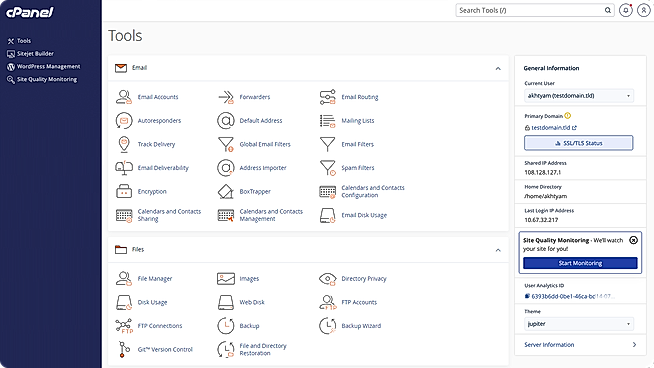Open the Track Delivery icon
The image size is (654, 368).
124,144
